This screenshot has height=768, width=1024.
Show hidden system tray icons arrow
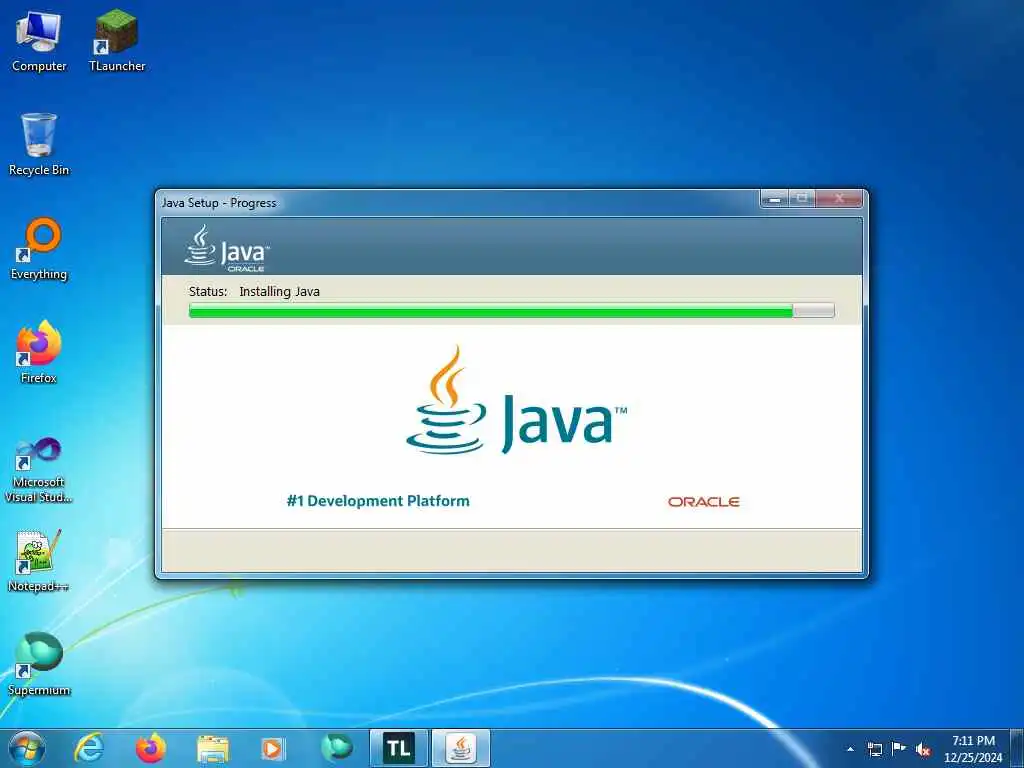(x=850, y=750)
